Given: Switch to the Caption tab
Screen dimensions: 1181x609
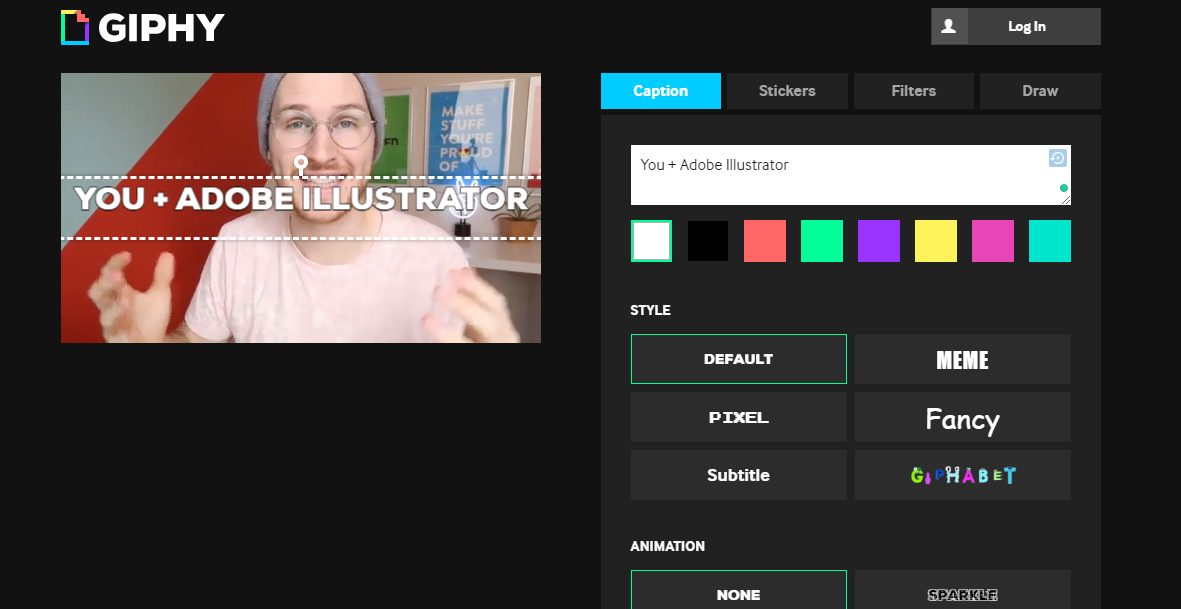Looking at the screenshot, I should [661, 91].
